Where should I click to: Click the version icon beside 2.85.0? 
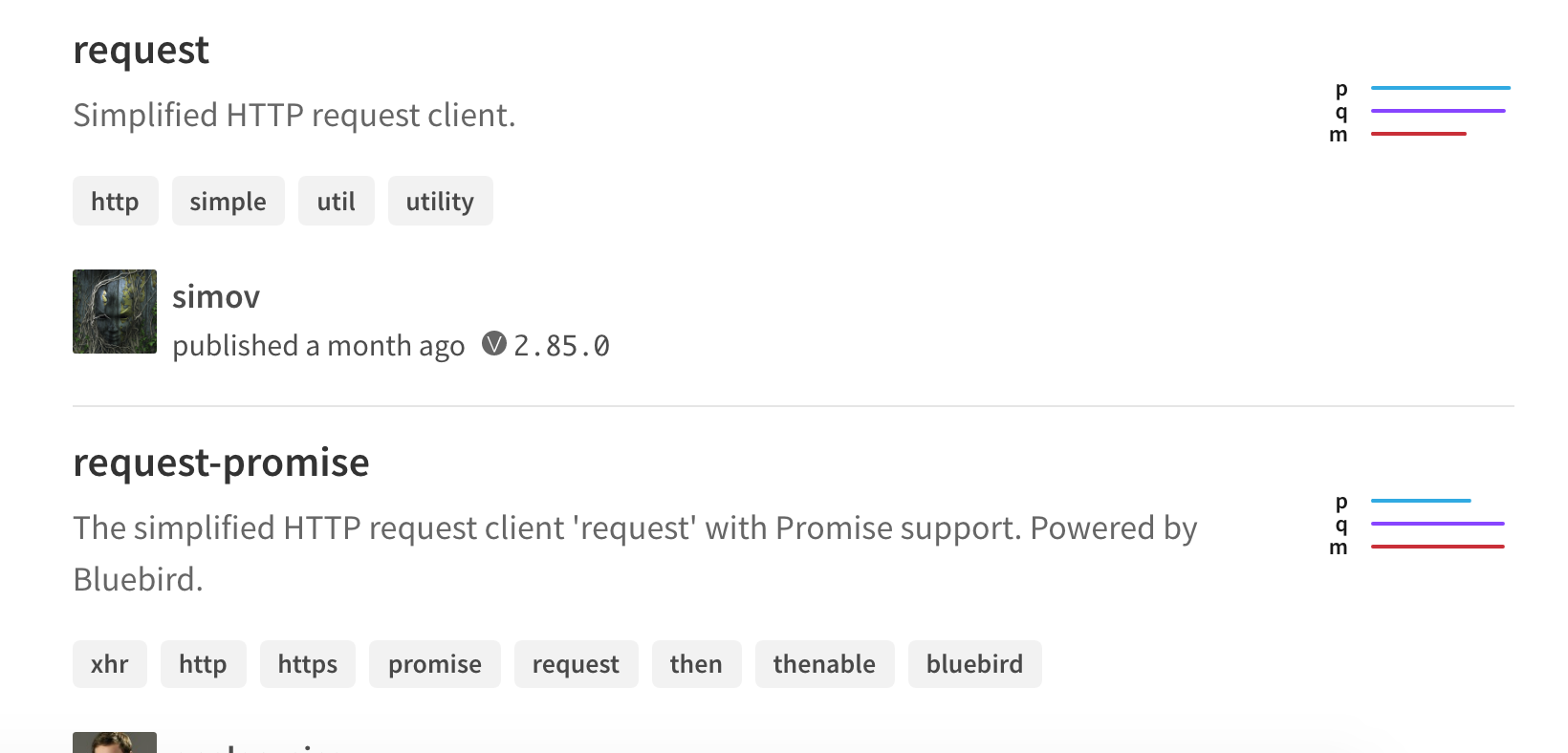493,343
